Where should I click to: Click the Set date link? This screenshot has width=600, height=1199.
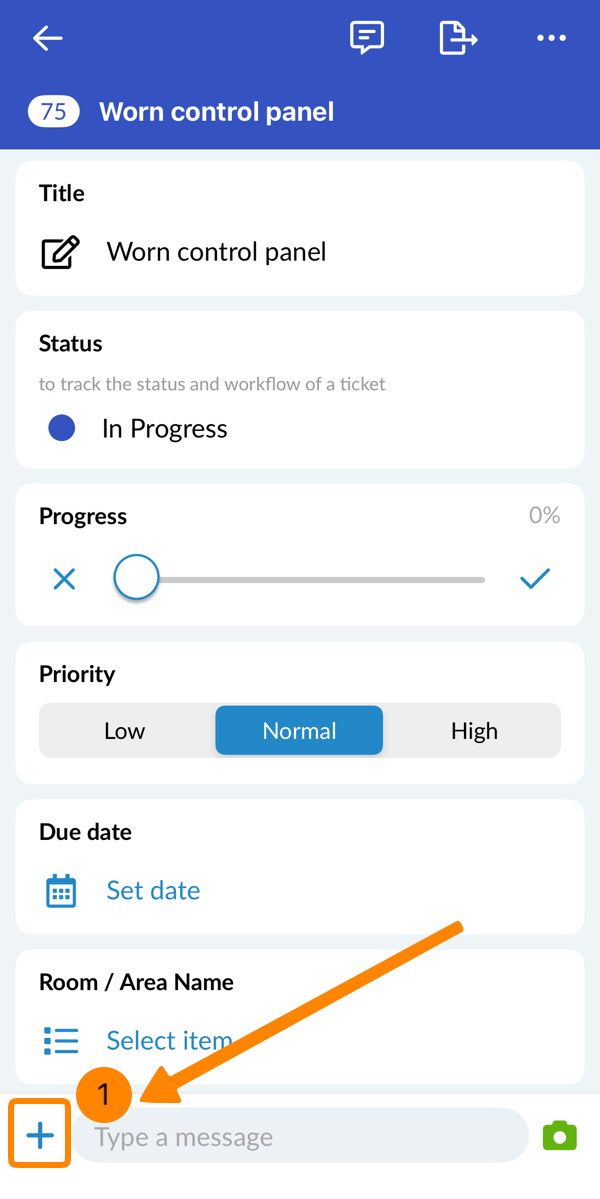153,890
